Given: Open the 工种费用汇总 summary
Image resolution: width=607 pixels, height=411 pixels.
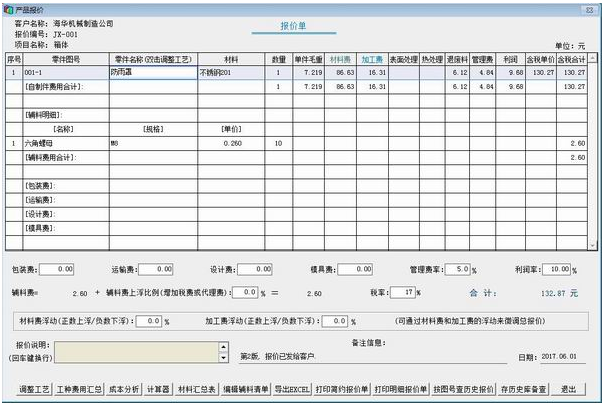Looking at the screenshot, I should pyautogui.click(x=79, y=389).
